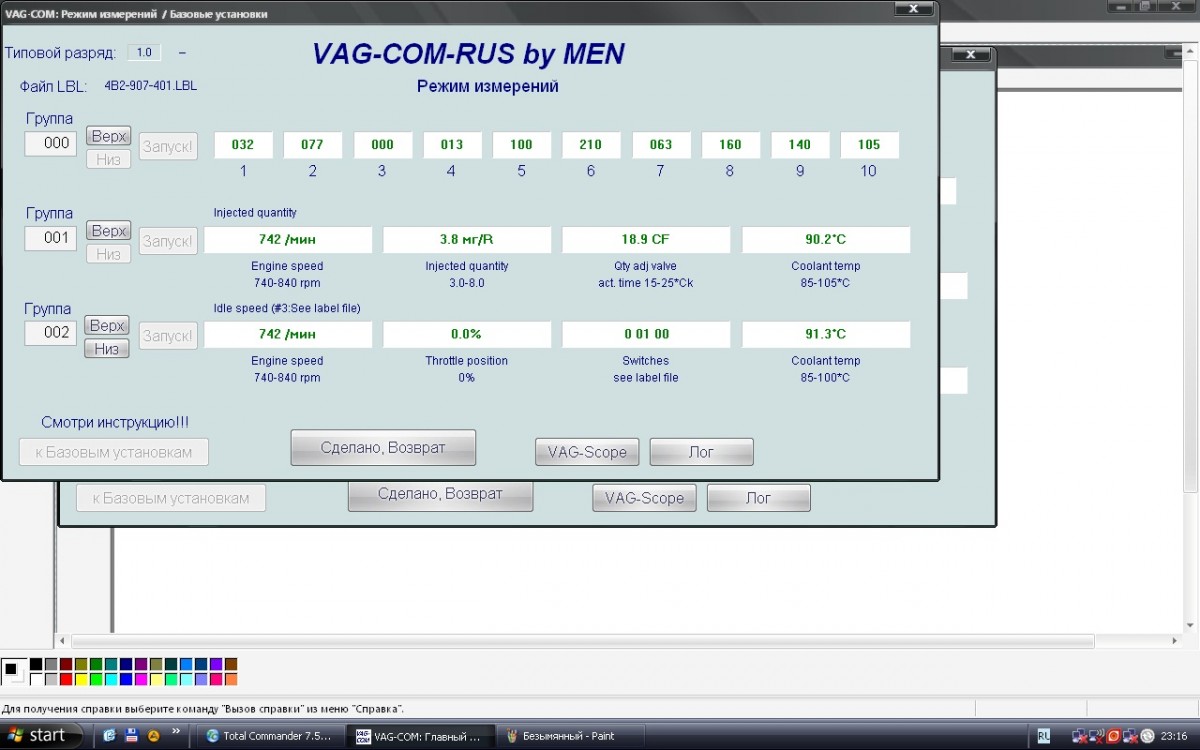Focus the group number field showing 000

[51, 143]
